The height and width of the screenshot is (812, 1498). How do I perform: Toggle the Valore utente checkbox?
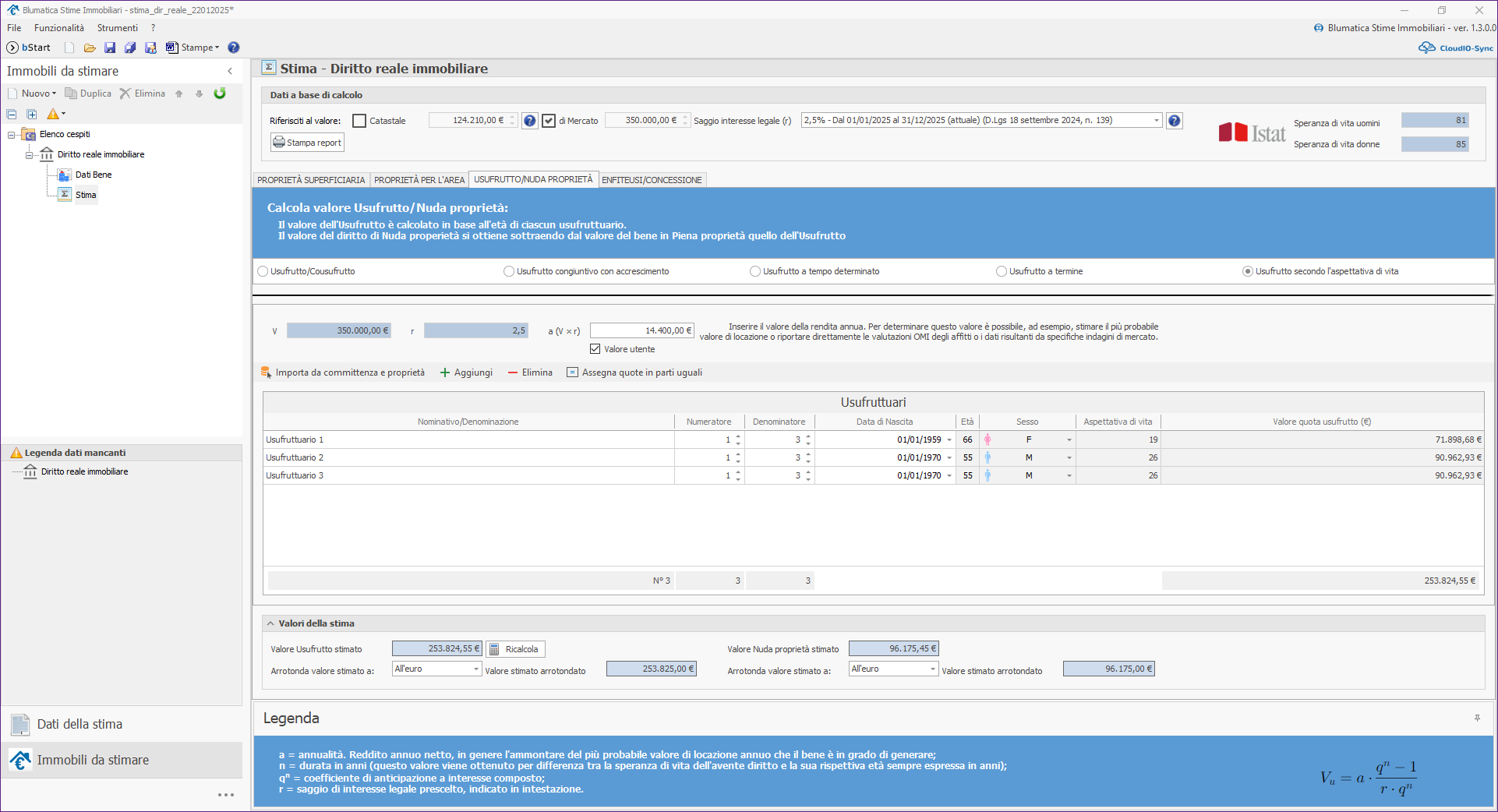click(x=595, y=349)
